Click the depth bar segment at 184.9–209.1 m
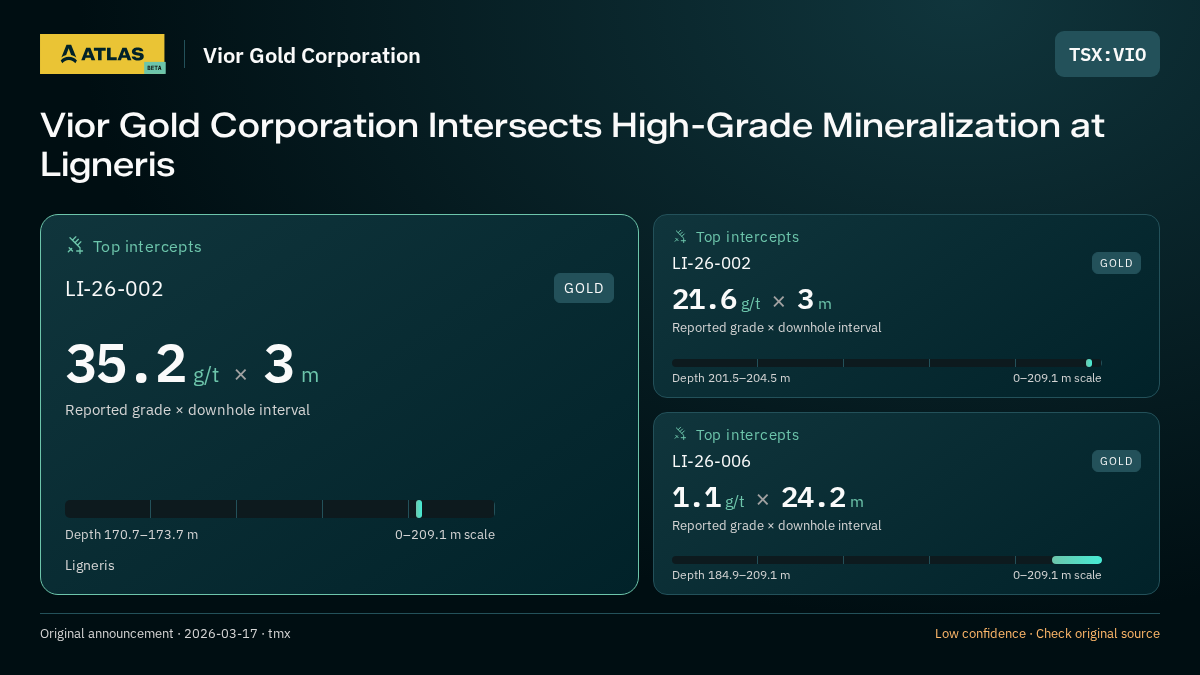Screen dimensions: 1200x675 (1077, 560)
